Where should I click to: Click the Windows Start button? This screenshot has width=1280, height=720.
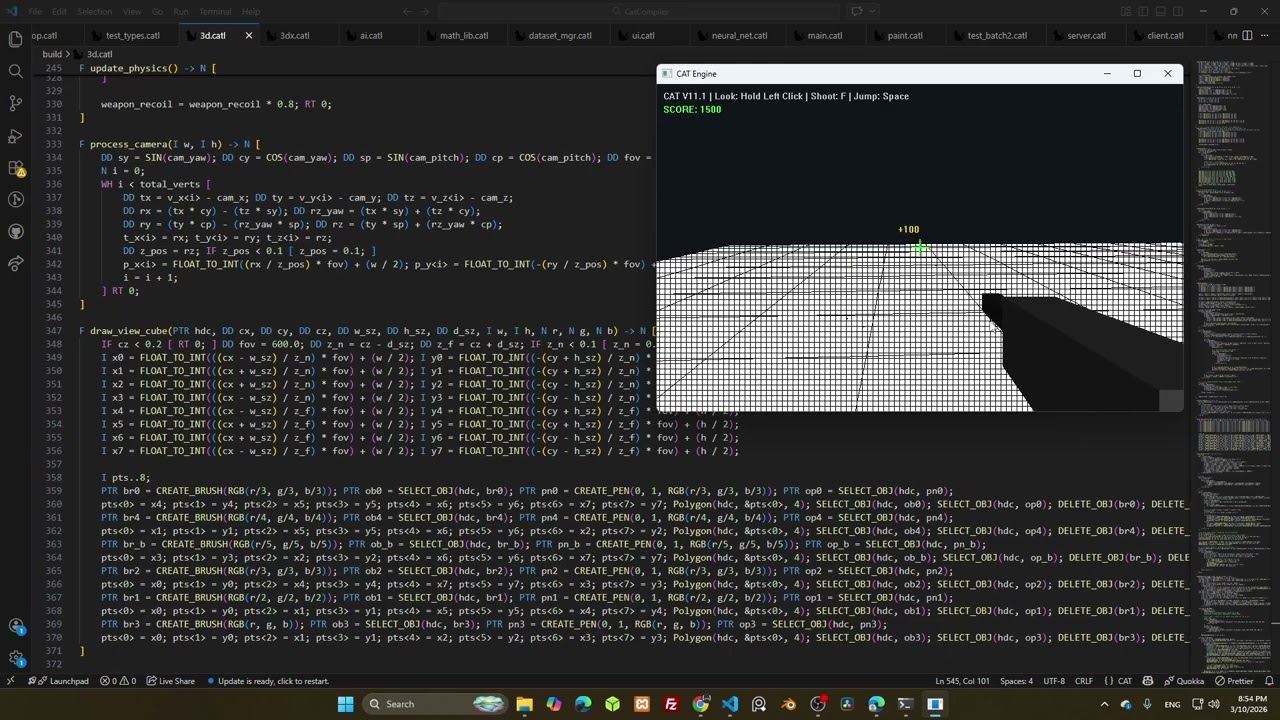pyautogui.click(x=345, y=704)
